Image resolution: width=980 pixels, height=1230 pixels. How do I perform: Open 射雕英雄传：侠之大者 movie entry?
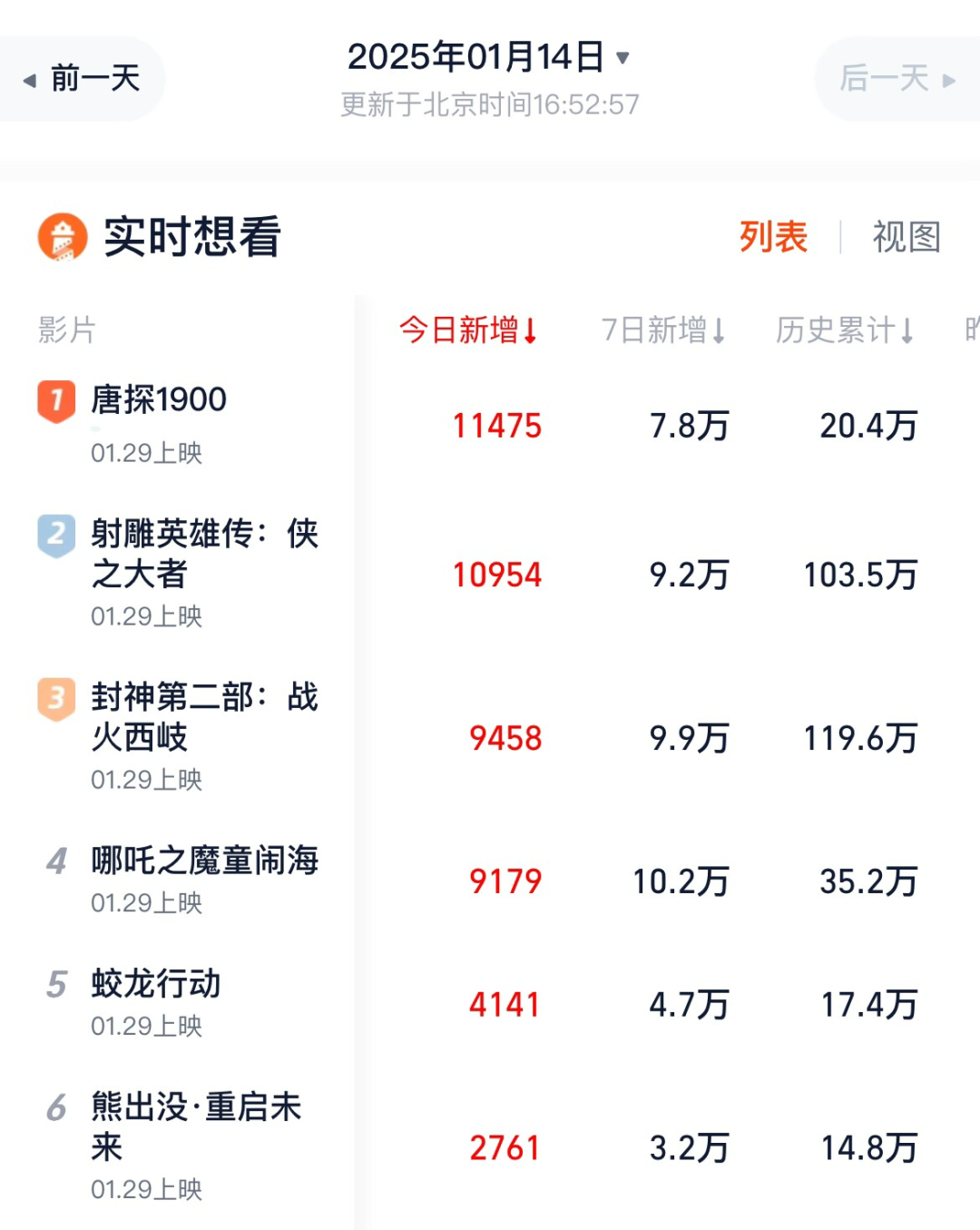coord(204,553)
